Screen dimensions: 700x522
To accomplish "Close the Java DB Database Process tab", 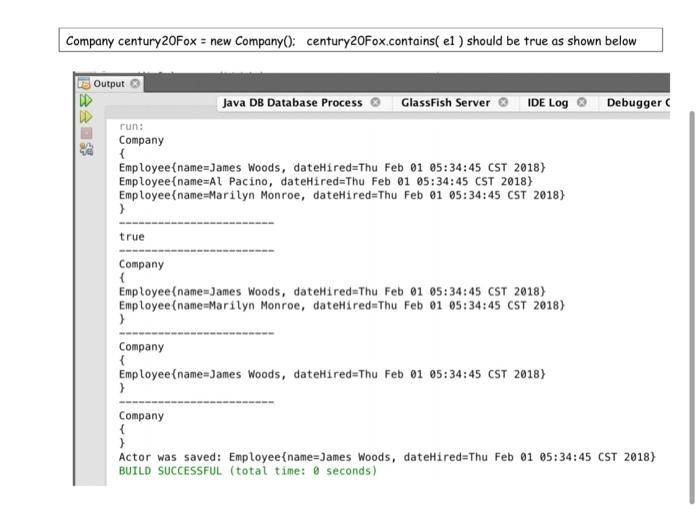I will [375, 102].
